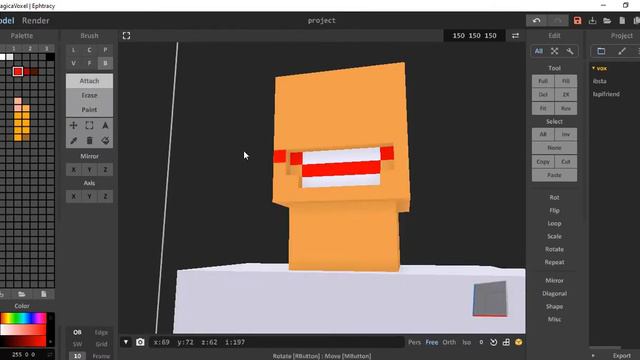Viewport: 640px width, 360px height.
Task: Click the Full tool button
Action: point(543,81)
